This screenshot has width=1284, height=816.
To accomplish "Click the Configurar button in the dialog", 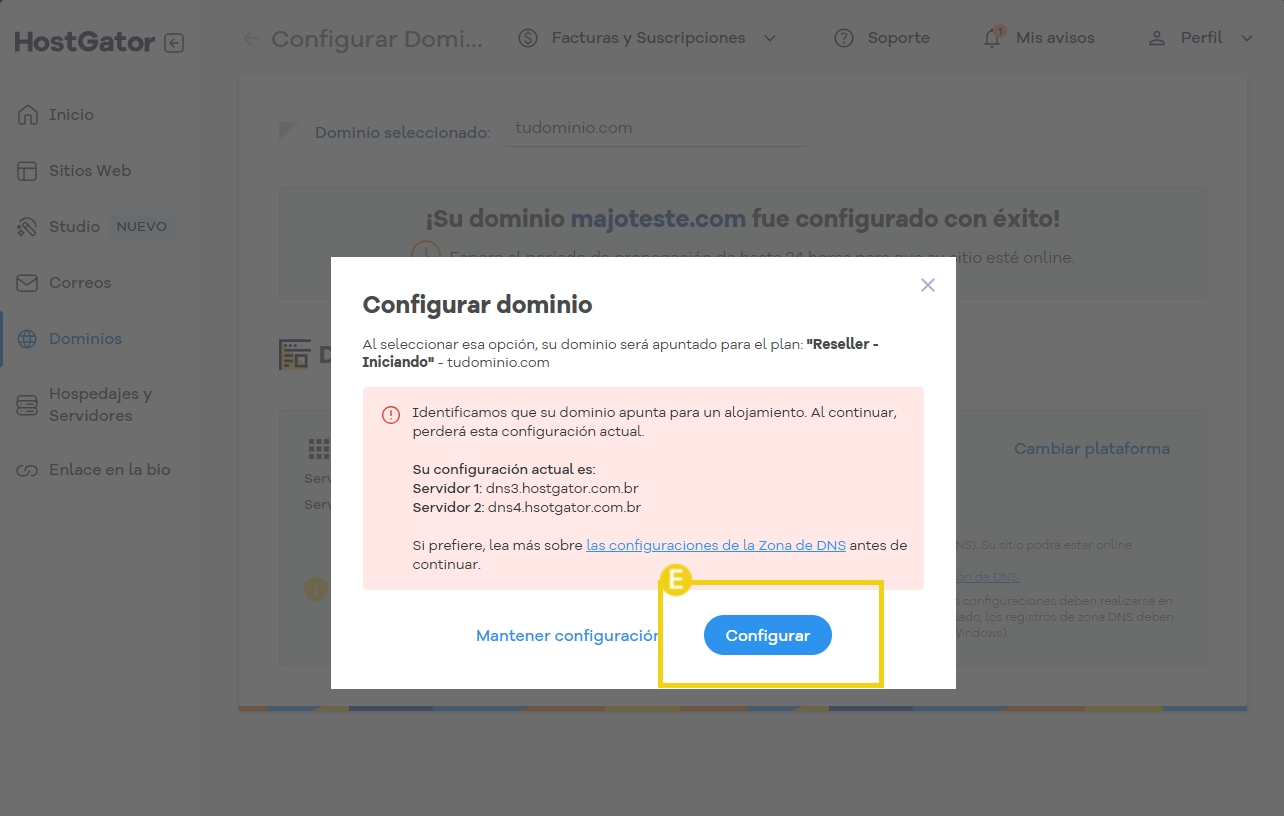I will (768, 635).
